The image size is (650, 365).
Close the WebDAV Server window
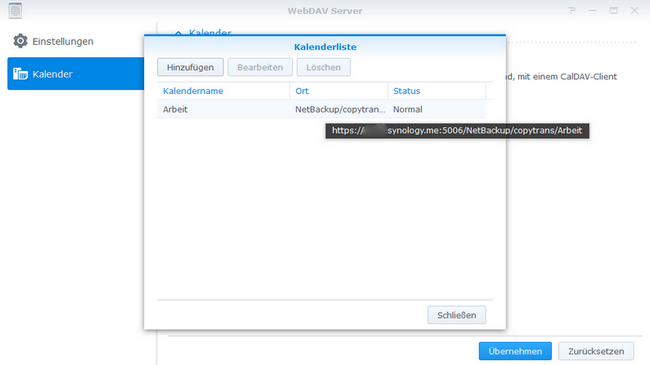coord(635,10)
